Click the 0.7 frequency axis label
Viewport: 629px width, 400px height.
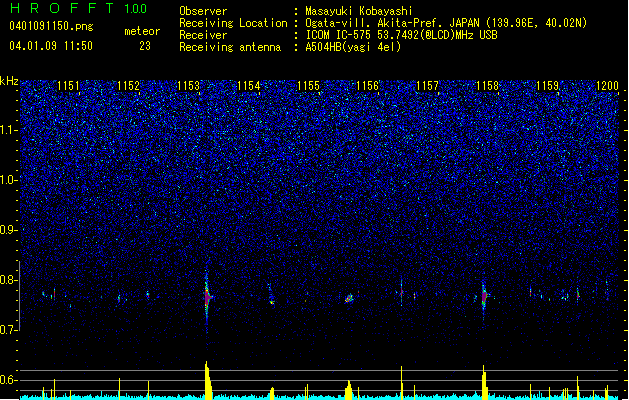(x=8, y=330)
